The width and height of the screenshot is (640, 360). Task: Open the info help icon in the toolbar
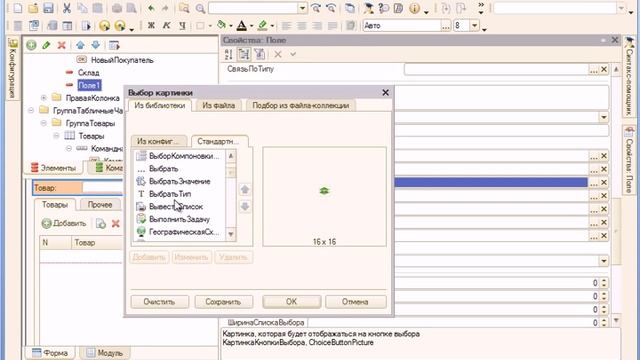tap(414, 8)
